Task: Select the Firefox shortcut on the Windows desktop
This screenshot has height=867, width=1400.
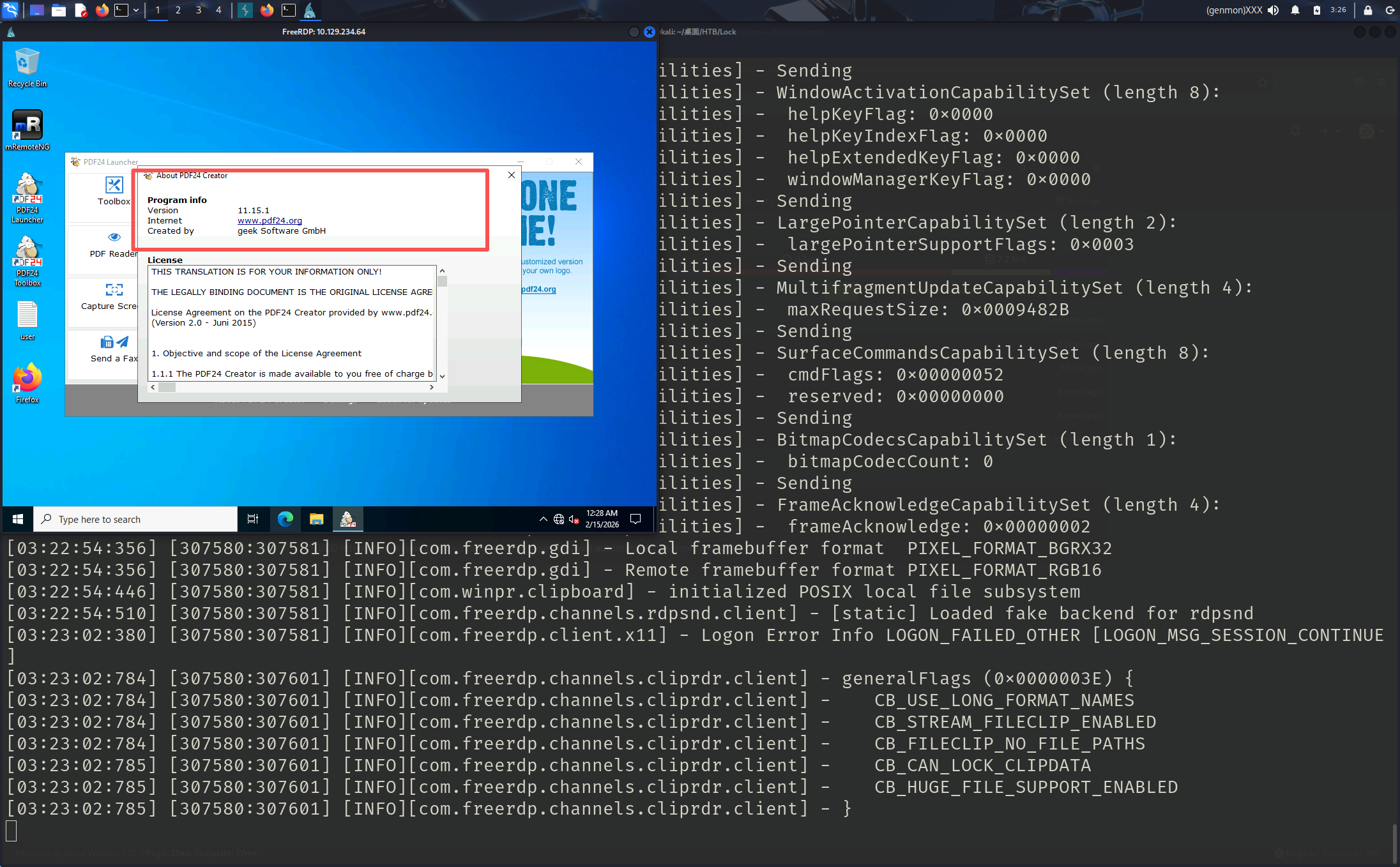Action: (x=27, y=384)
